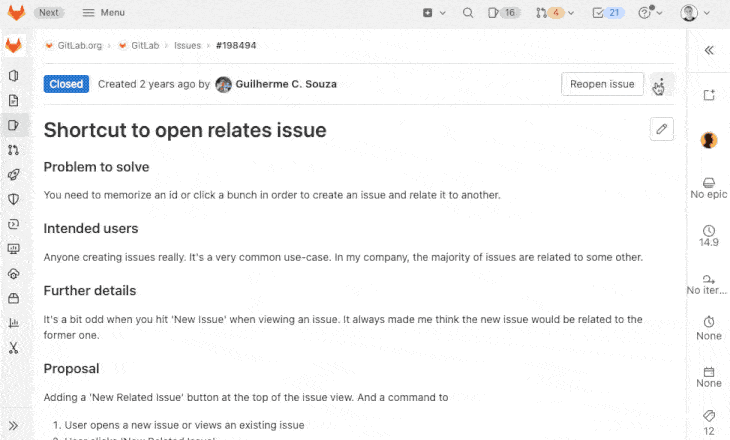Open Security shield icon in sidebar
730x440 pixels.
click(x=14, y=199)
